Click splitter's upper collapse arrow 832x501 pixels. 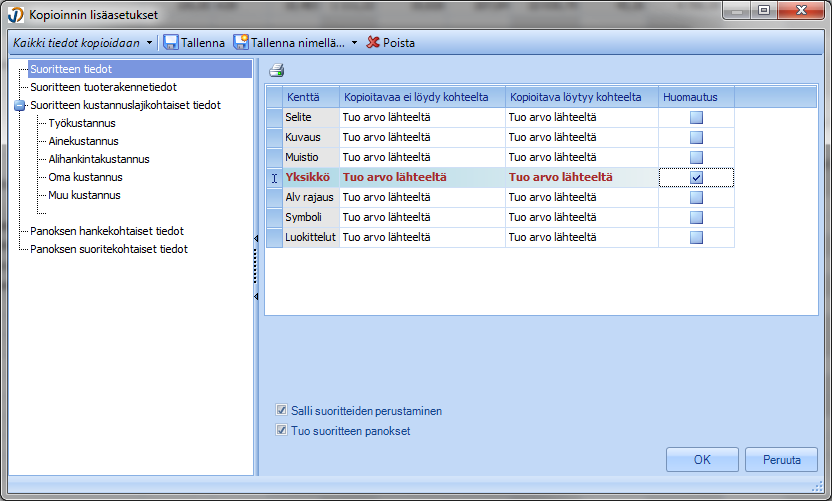pyautogui.click(x=256, y=239)
